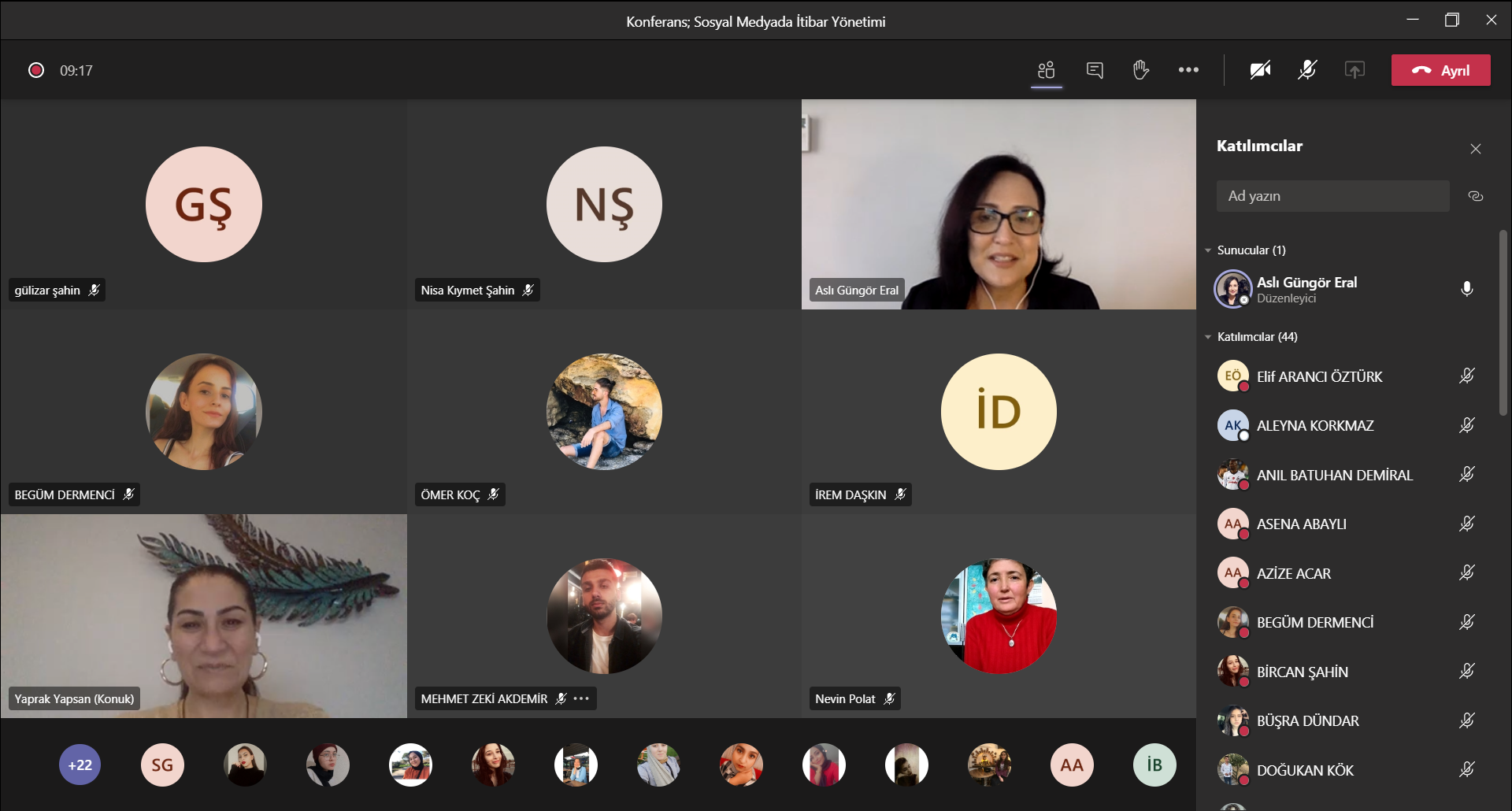Click Nisa Kıymet Şahin's NŞ avatar
Image resolution: width=1512 pixels, height=811 pixels.
tap(604, 205)
